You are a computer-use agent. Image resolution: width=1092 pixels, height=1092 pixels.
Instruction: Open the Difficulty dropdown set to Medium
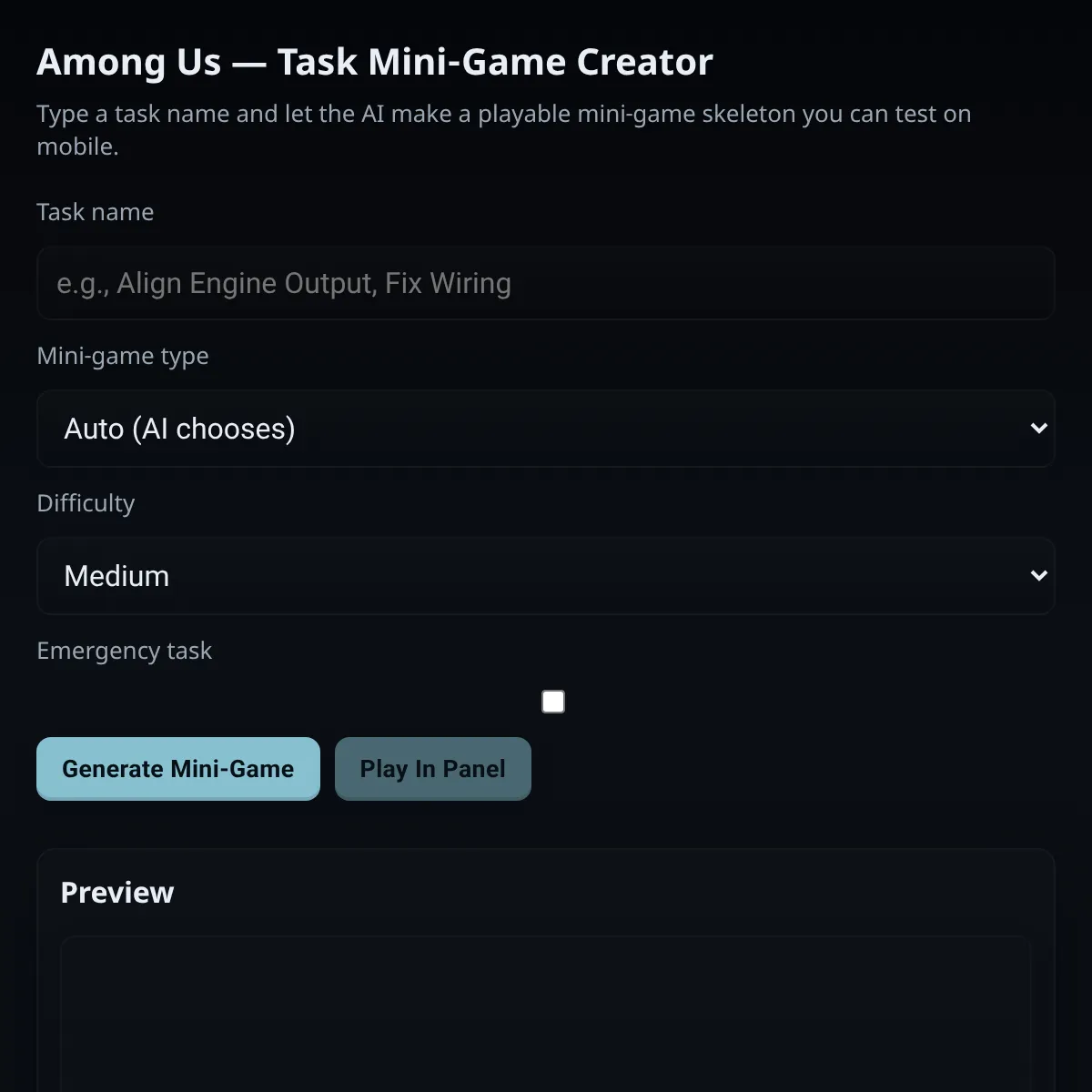[546, 576]
